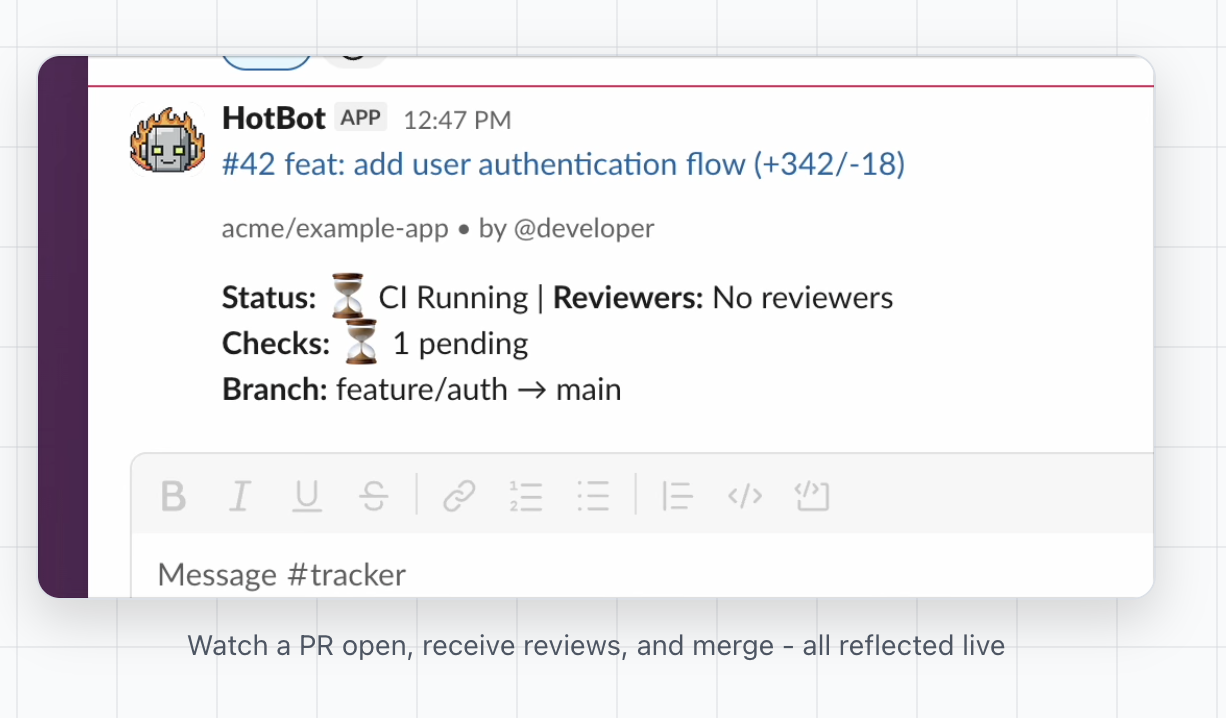Toggle strikethrough formatting

pyautogui.click(x=374, y=496)
